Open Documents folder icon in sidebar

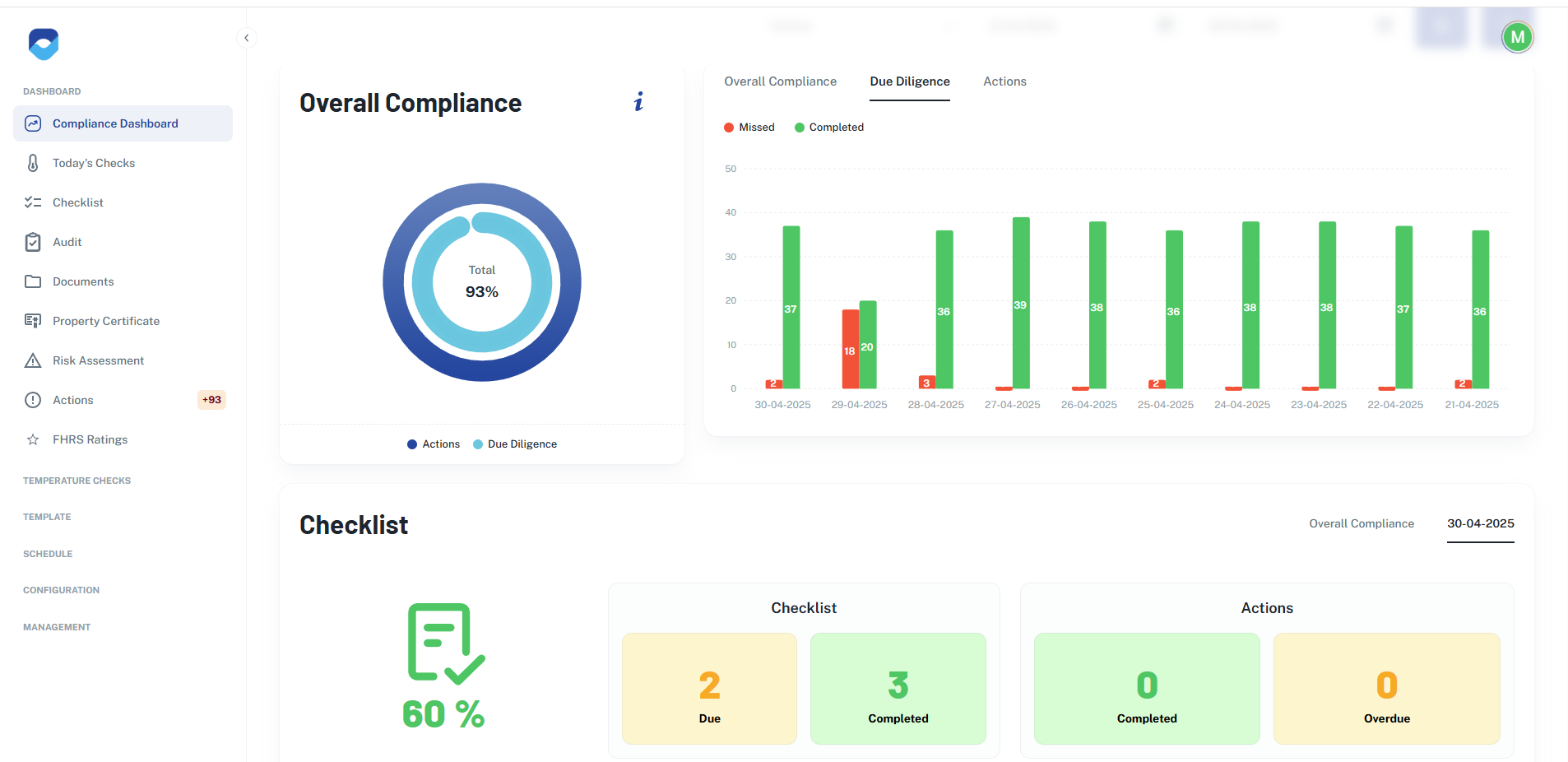pos(33,281)
